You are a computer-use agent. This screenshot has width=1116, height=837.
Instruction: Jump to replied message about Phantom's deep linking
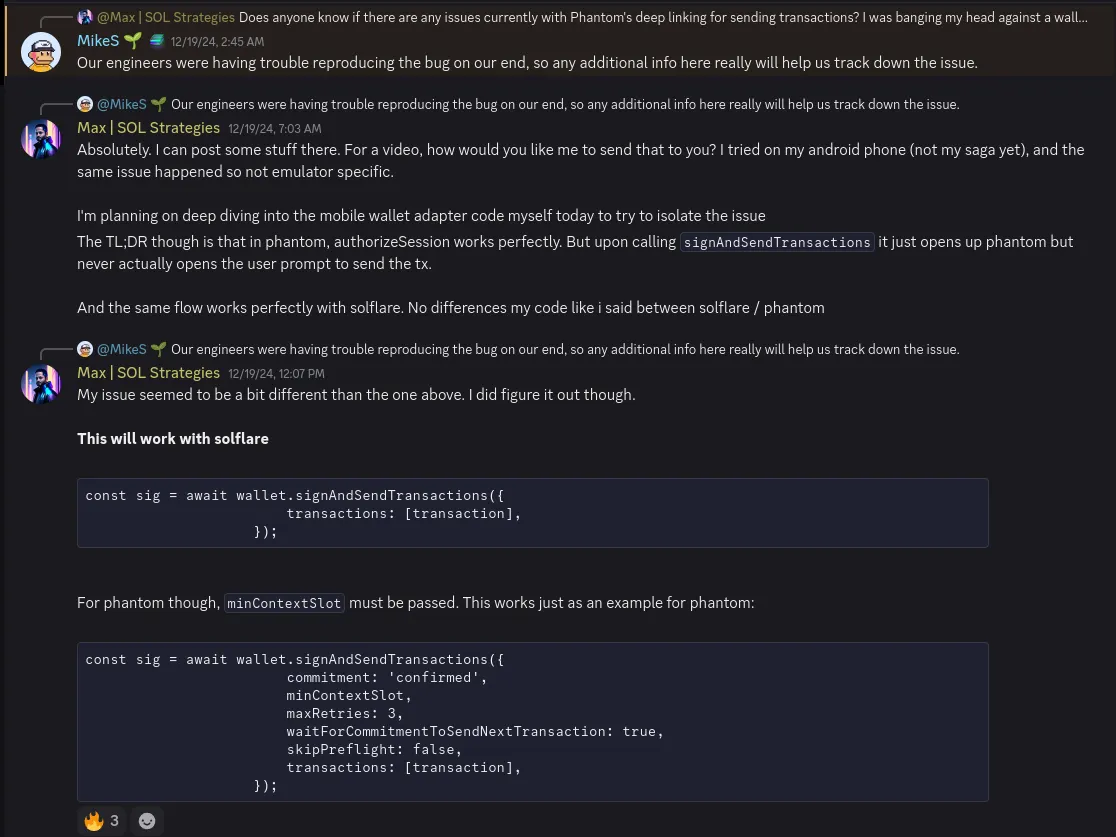[662, 17]
